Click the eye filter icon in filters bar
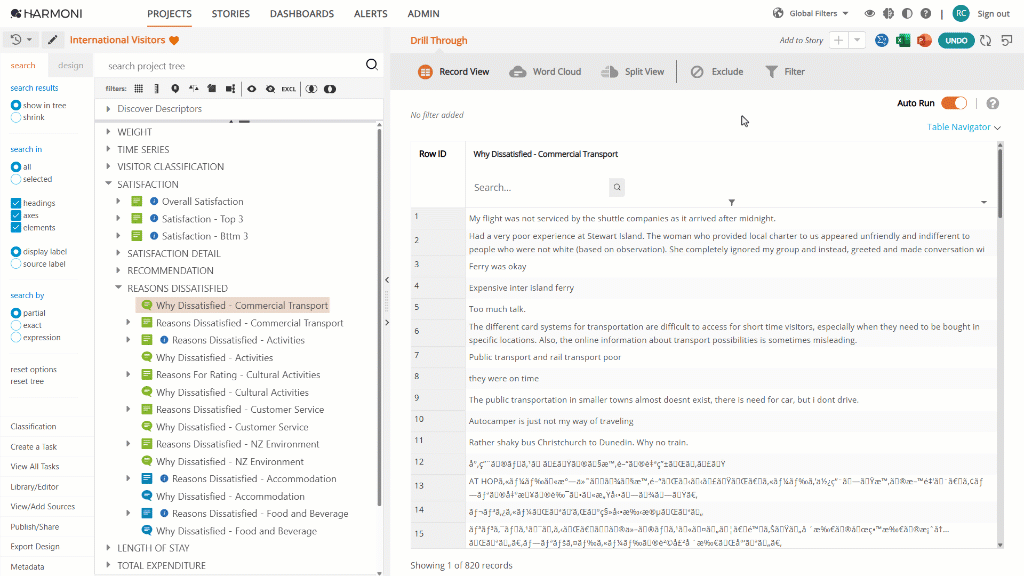 (251, 89)
